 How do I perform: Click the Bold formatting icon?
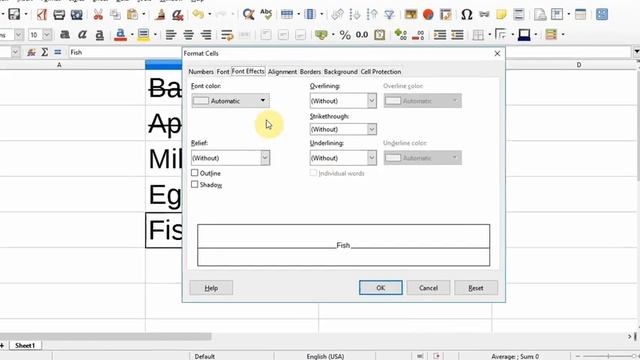pyautogui.click(x=64, y=35)
